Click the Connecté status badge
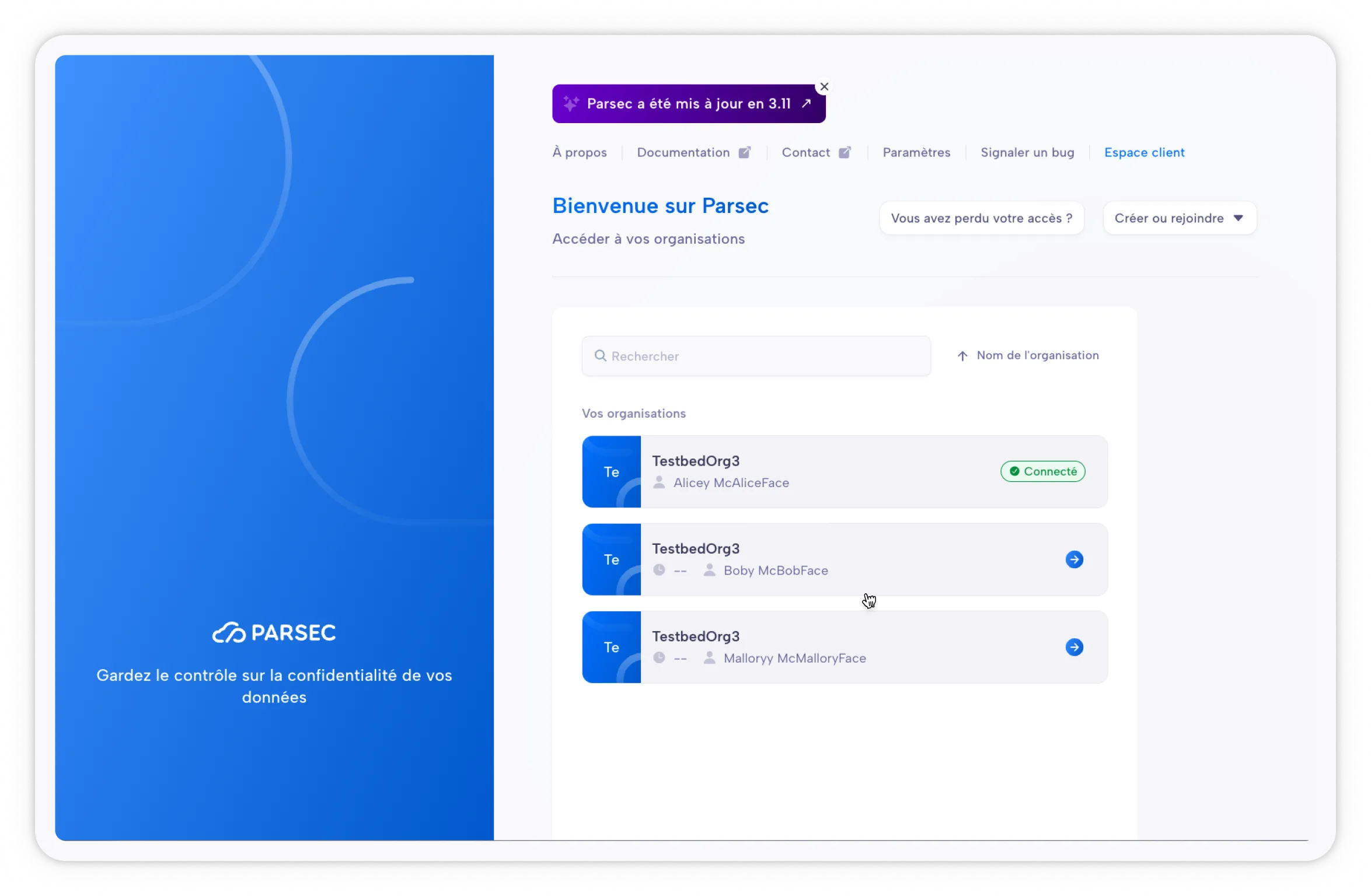Screen dimensions: 1371x896 tap(1042, 471)
